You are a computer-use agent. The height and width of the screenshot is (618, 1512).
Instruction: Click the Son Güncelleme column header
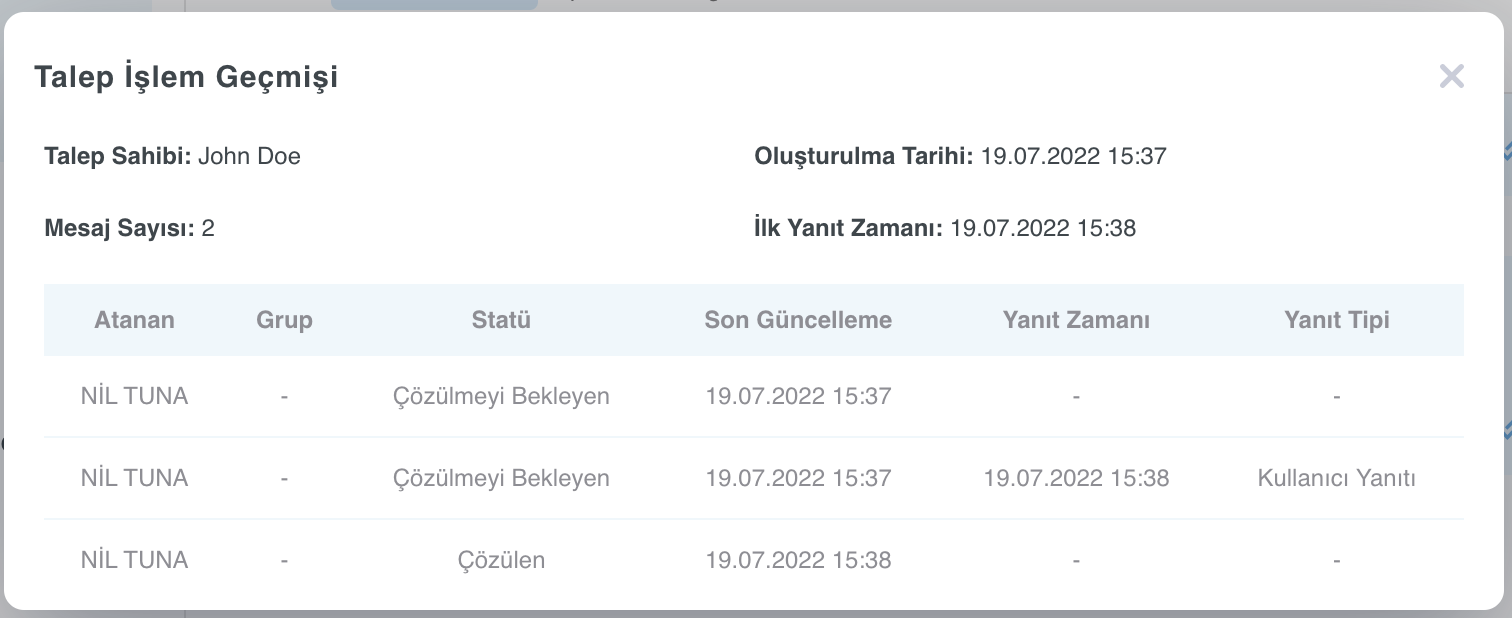(798, 320)
